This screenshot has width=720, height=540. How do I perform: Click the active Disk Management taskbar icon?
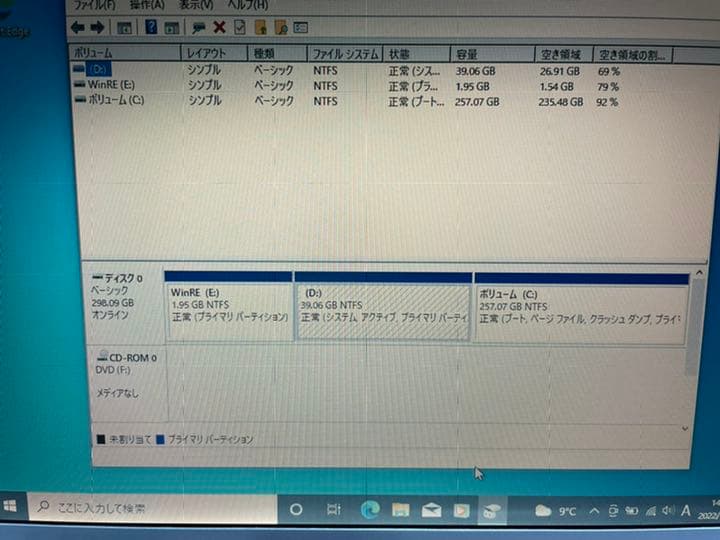tap(491, 511)
